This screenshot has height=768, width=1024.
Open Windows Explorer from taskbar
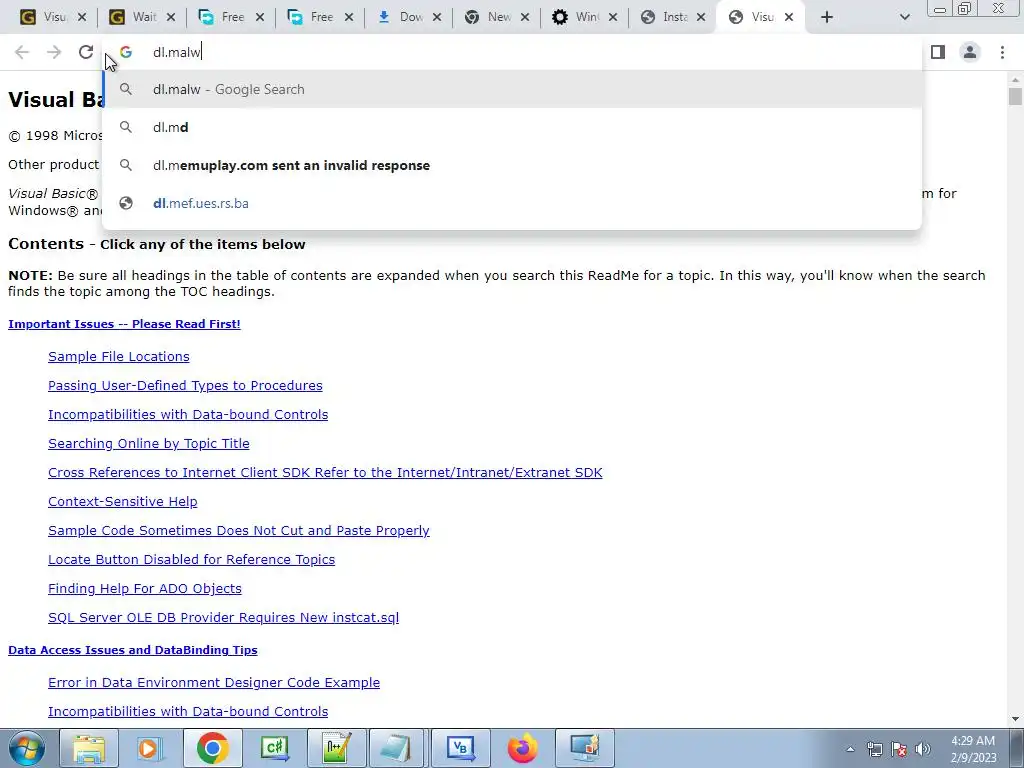[89, 748]
